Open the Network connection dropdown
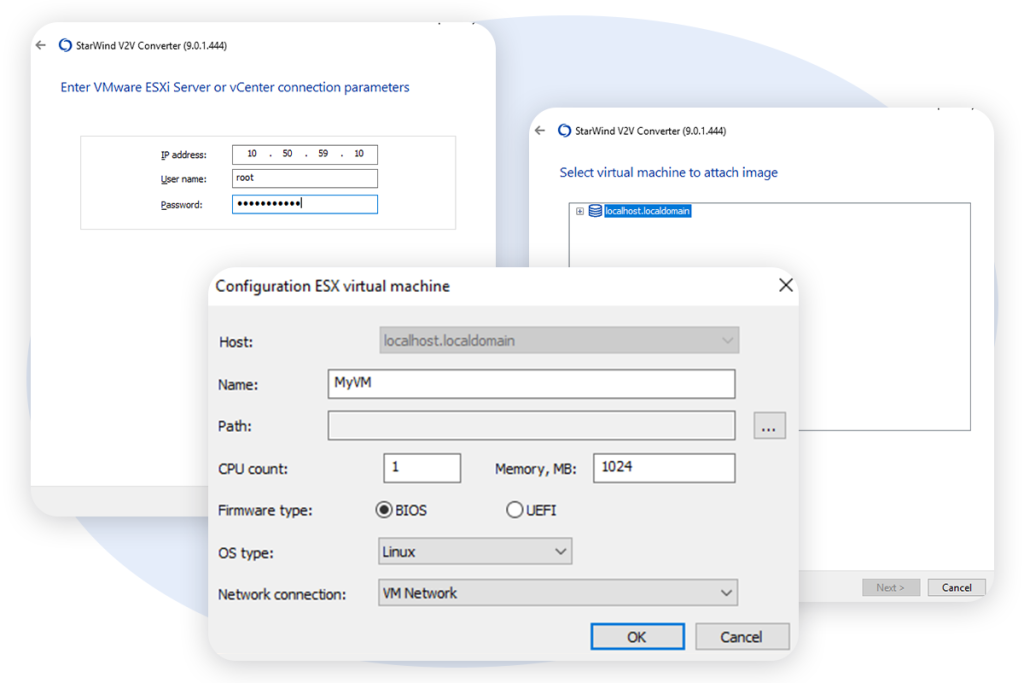 557,593
